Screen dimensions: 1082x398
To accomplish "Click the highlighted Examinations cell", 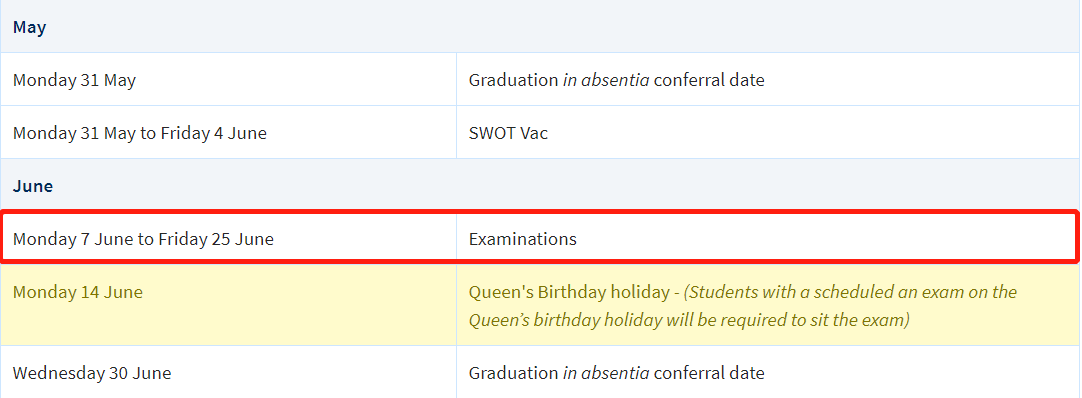I will pos(766,239).
